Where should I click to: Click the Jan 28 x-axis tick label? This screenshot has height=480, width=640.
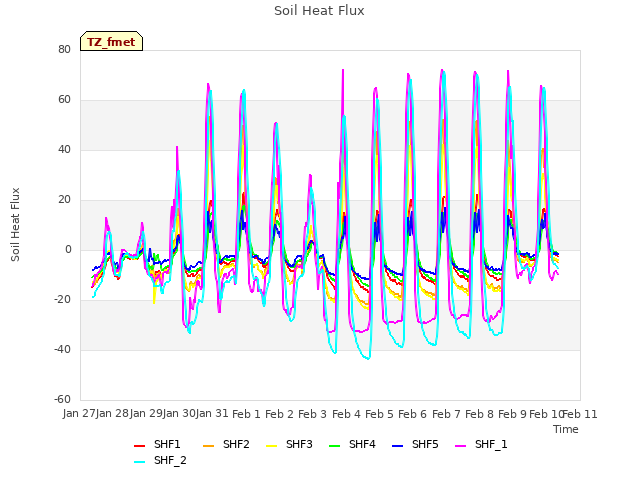pos(113,414)
